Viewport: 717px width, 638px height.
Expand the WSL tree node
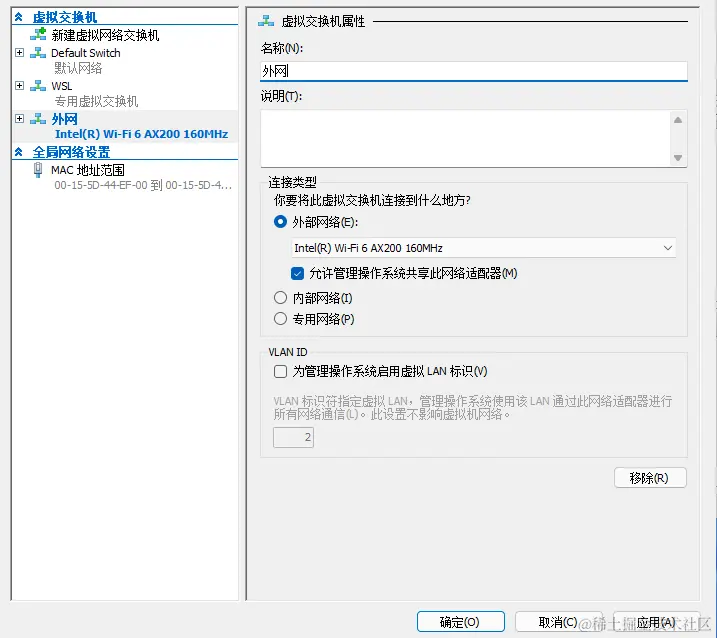(x=20, y=86)
